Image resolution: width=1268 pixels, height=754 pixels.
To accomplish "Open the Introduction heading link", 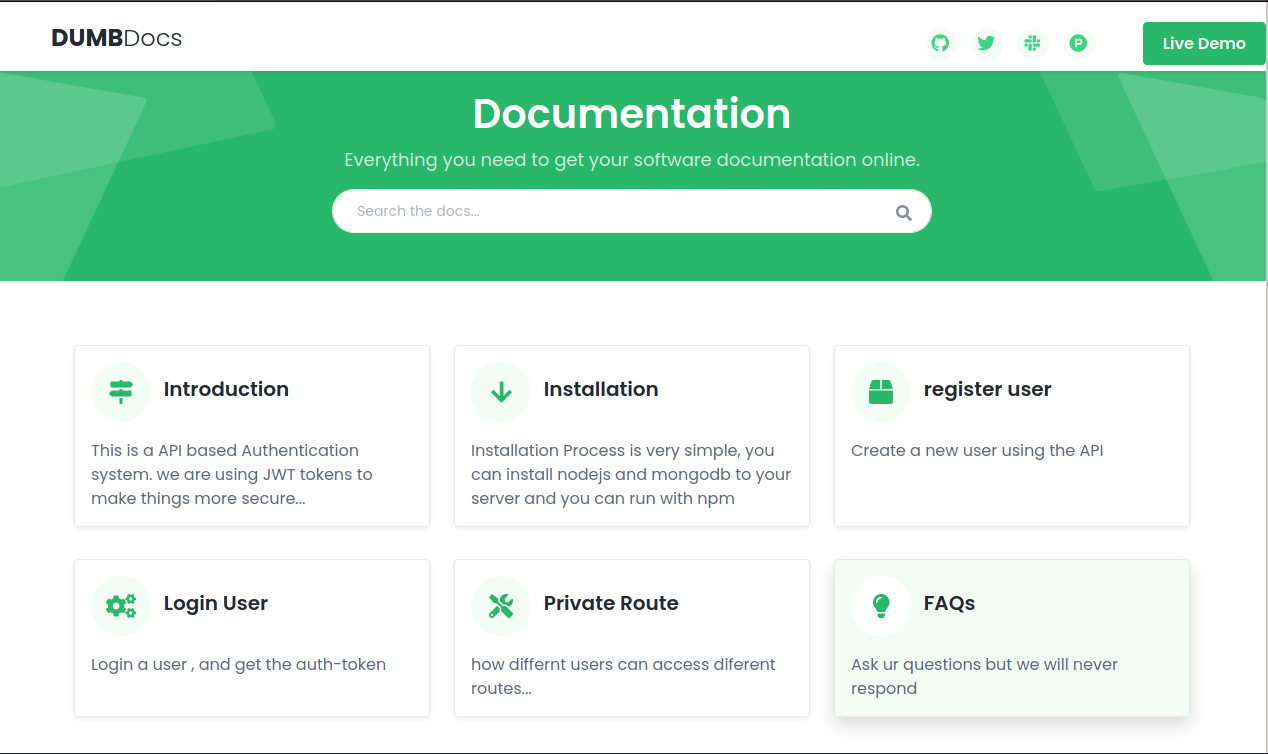I will [226, 390].
